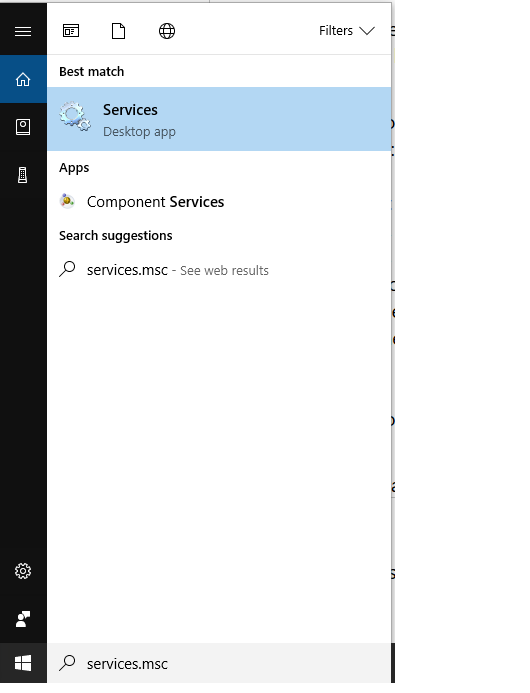Focus the search box containing services.msc
530x693 pixels.
click(x=219, y=663)
